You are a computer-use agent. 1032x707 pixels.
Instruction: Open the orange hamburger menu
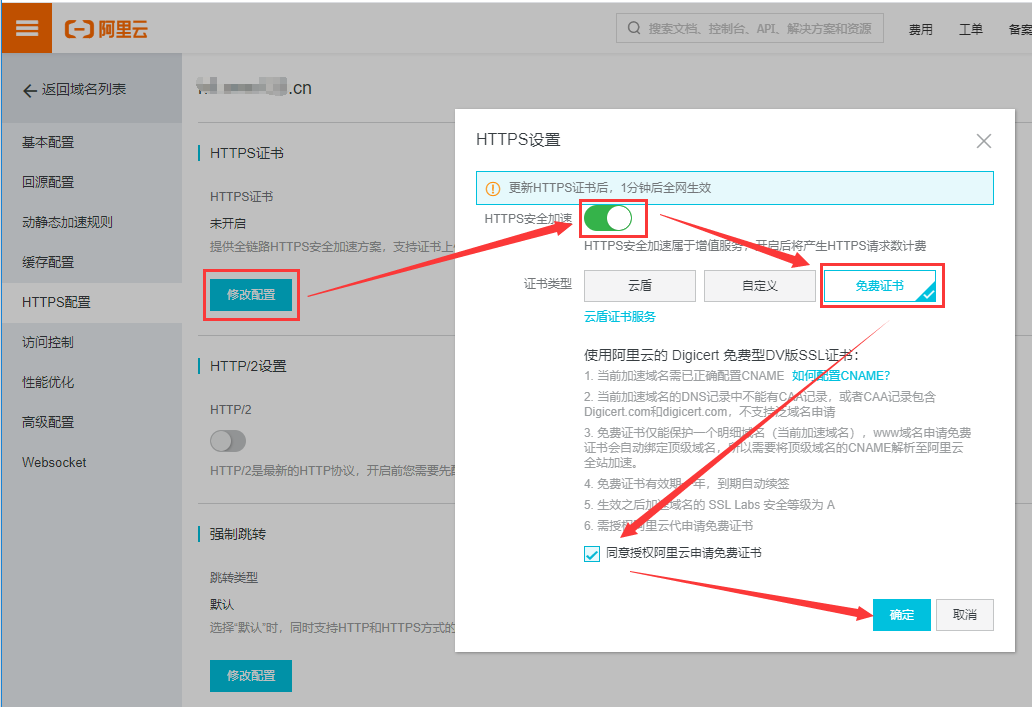[x=26, y=28]
